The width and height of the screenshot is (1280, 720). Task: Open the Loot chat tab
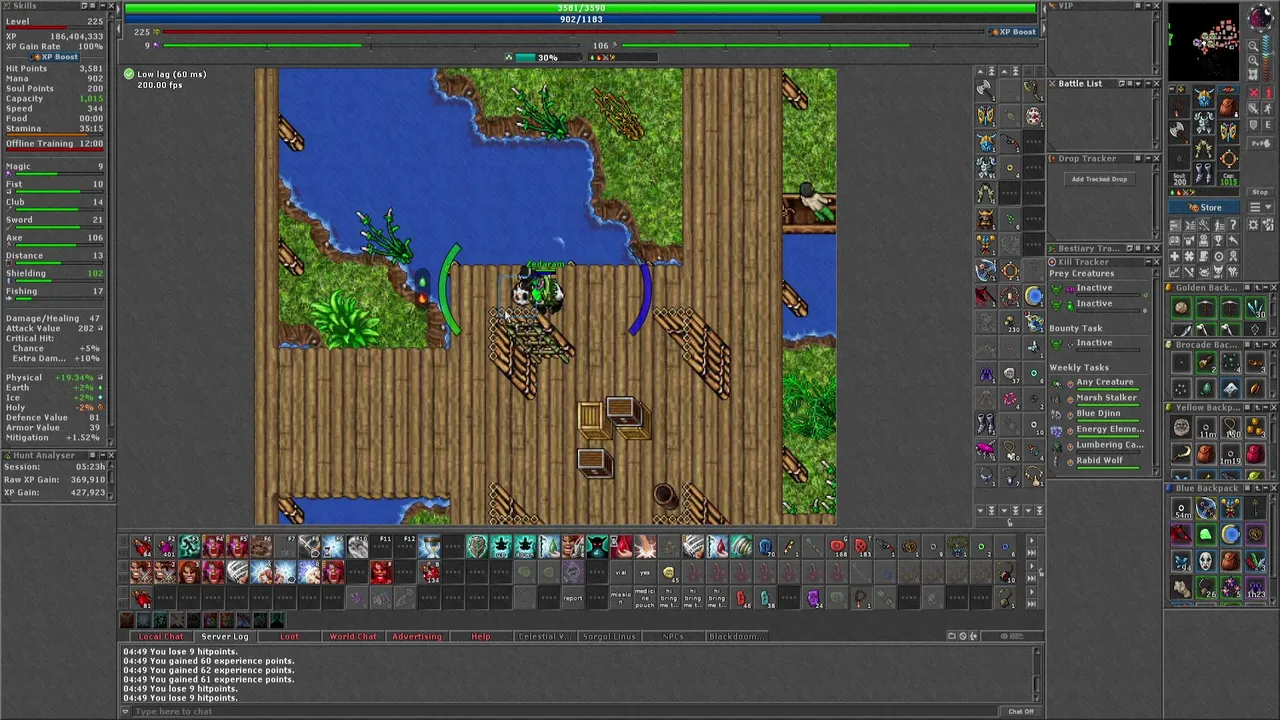click(289, 636)
